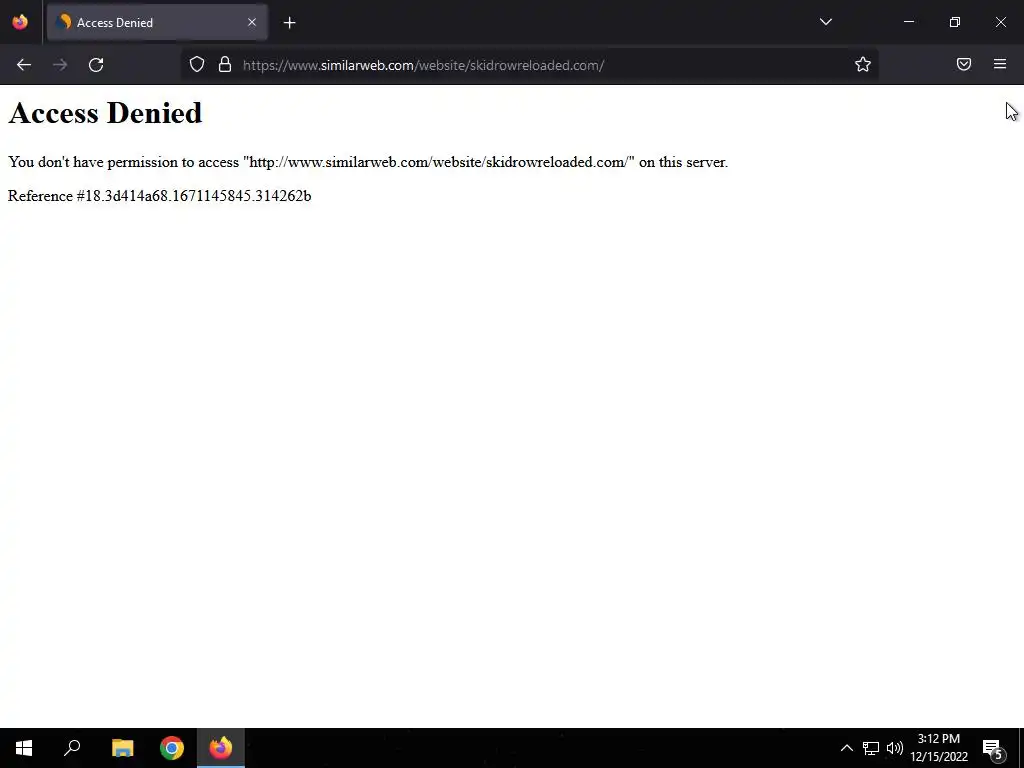This screenshot has width=1024, height=768.
Task: Click the "You don't have permission" sentence
Action: (368, 162)
